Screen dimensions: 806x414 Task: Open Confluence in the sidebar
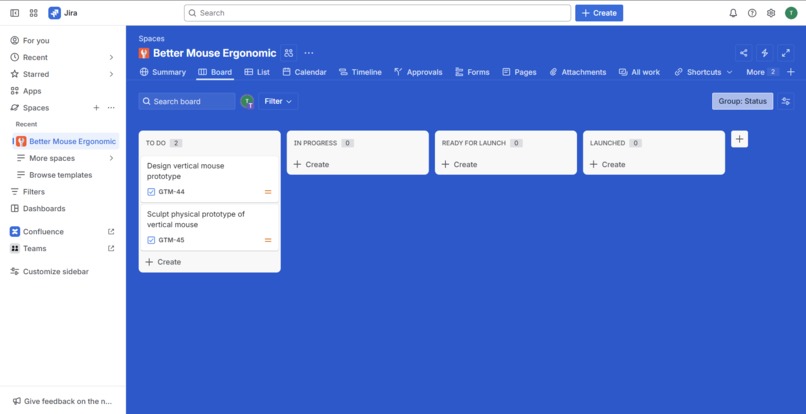62,231
